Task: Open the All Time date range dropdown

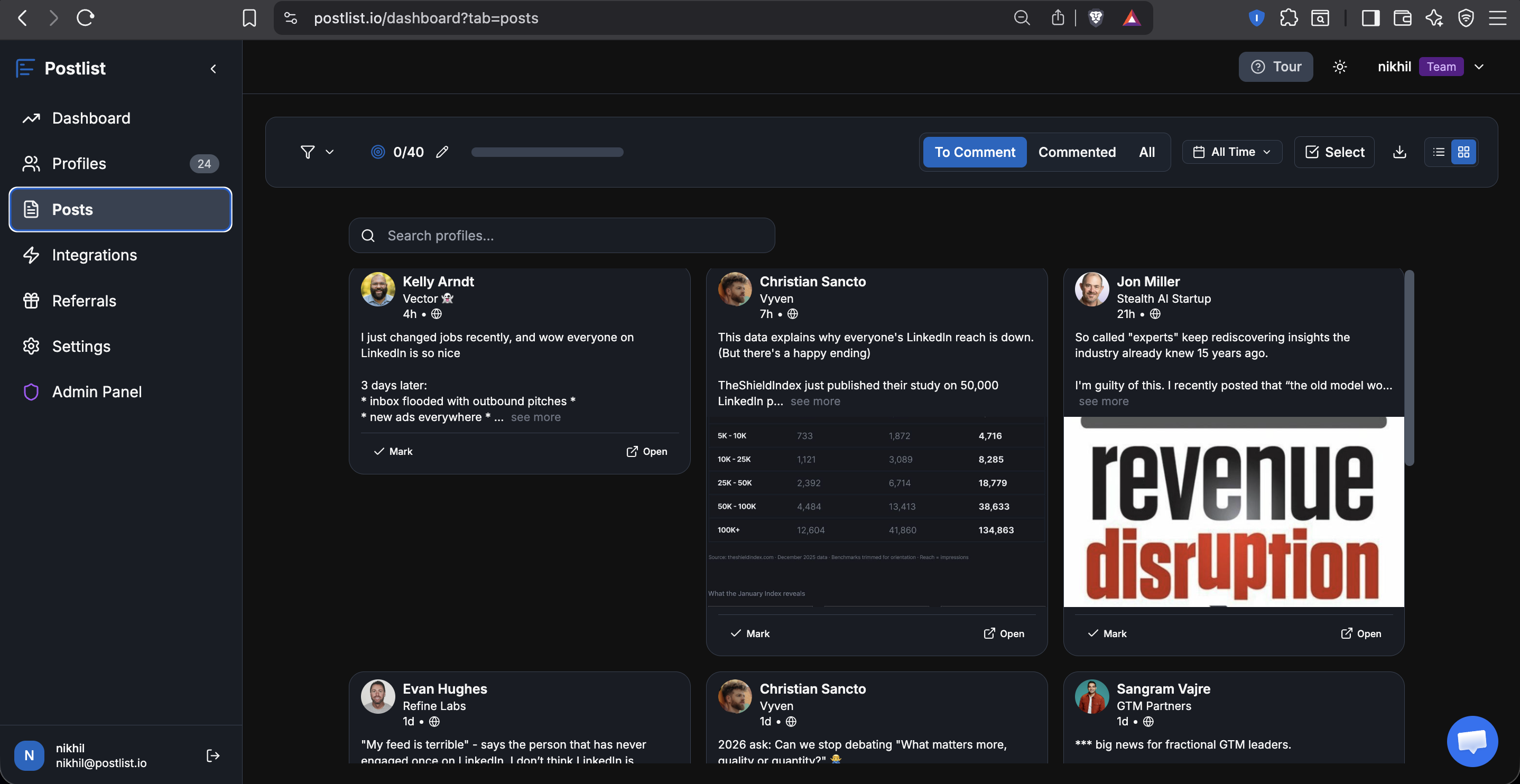Action: 1231,152
